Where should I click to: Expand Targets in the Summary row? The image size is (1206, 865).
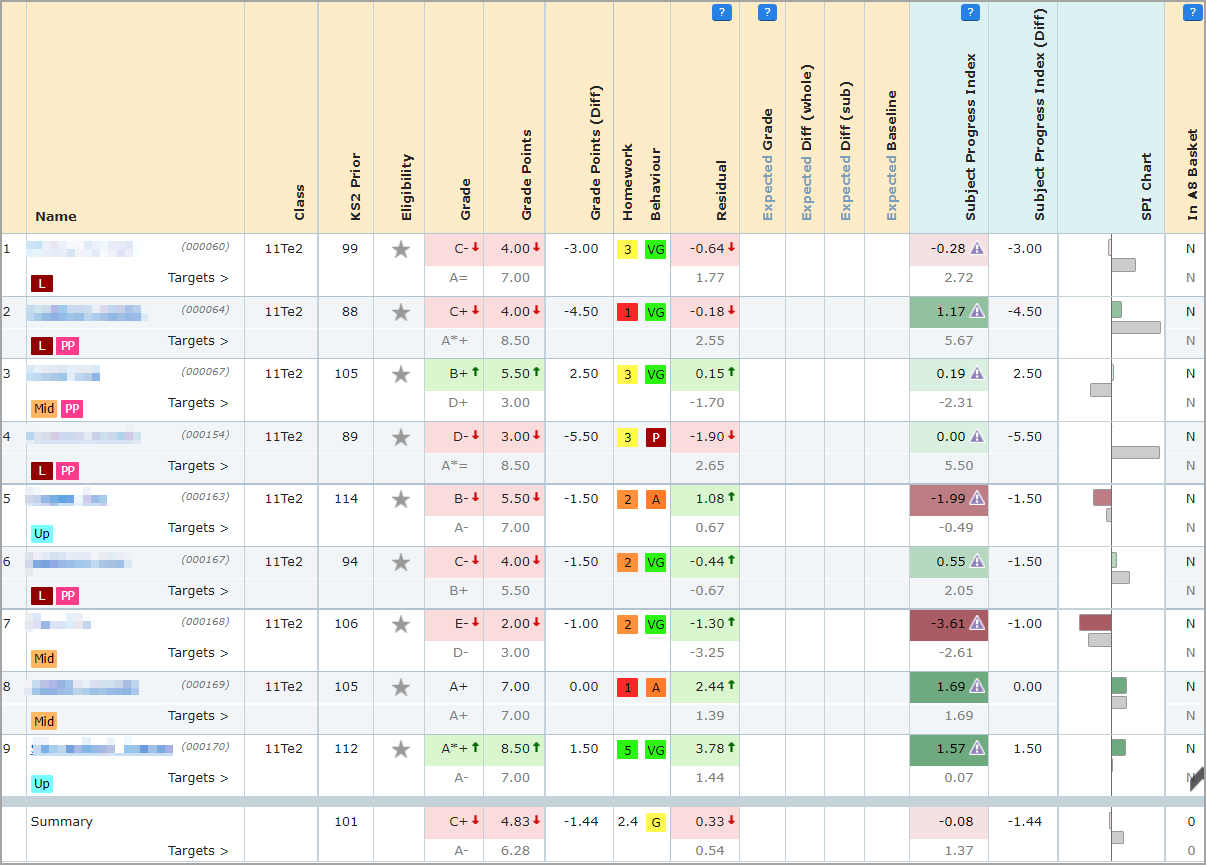pos(198,851)
